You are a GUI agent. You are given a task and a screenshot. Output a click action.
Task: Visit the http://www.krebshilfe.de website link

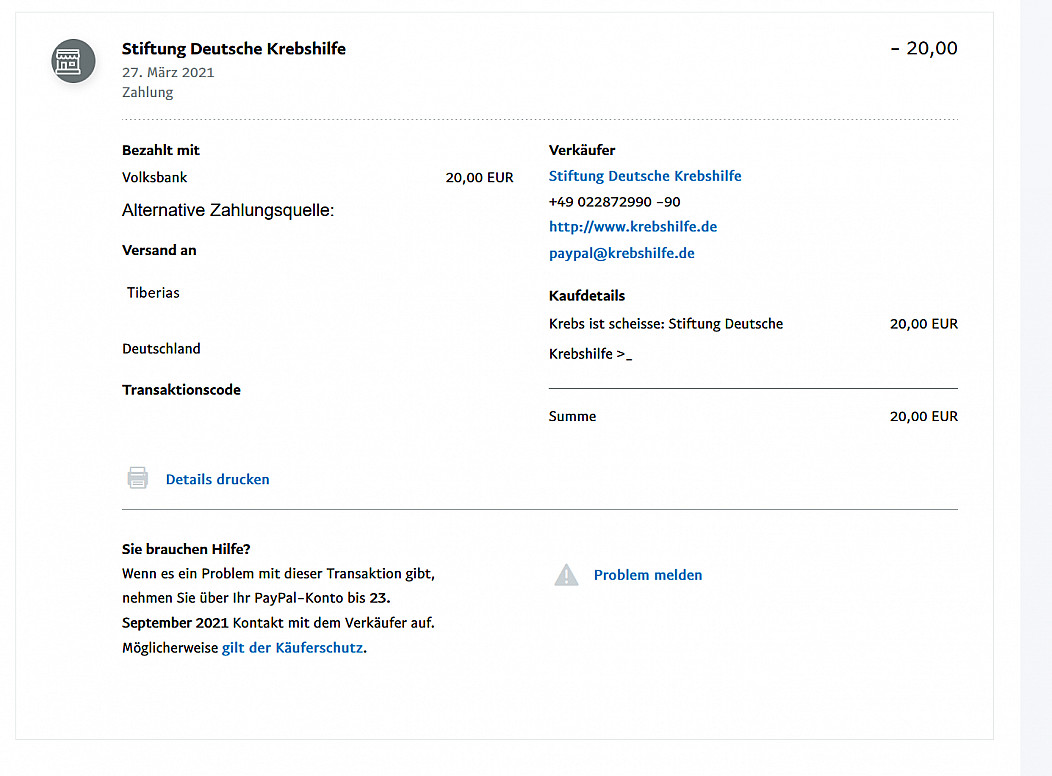[632, 227]
